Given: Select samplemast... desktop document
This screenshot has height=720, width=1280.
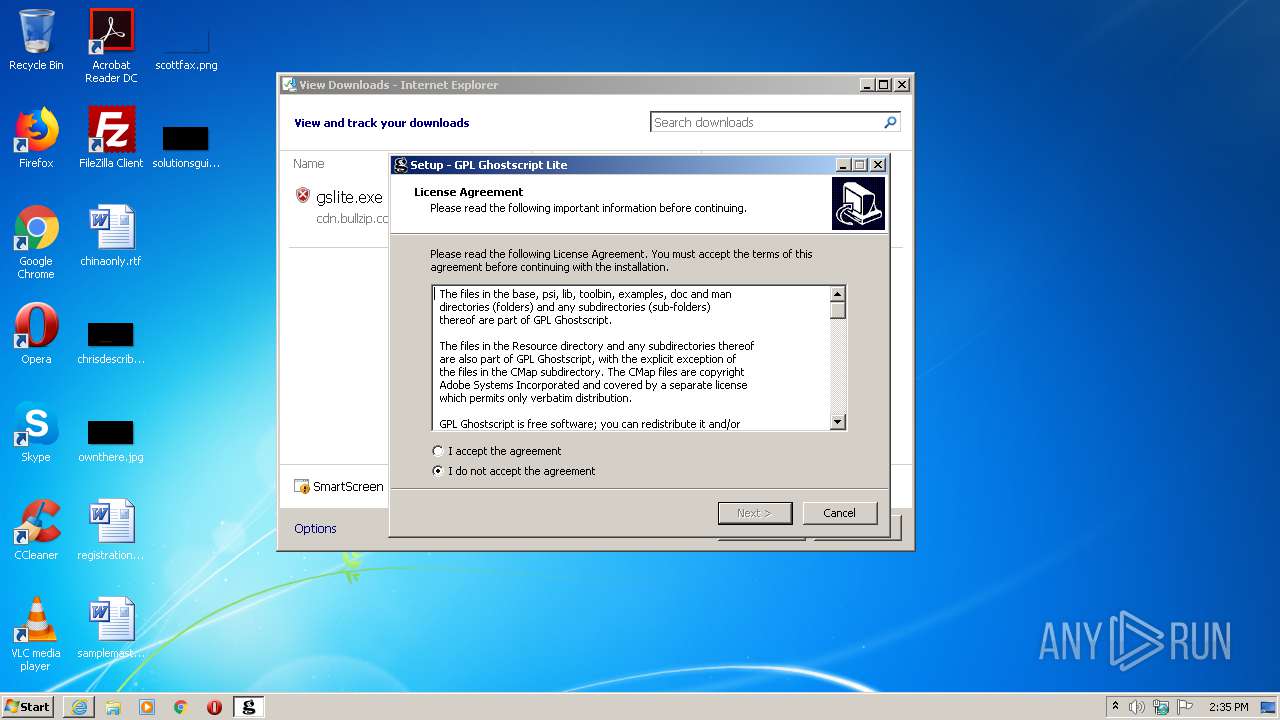Looking at the screenshot, I should (111, 628).
